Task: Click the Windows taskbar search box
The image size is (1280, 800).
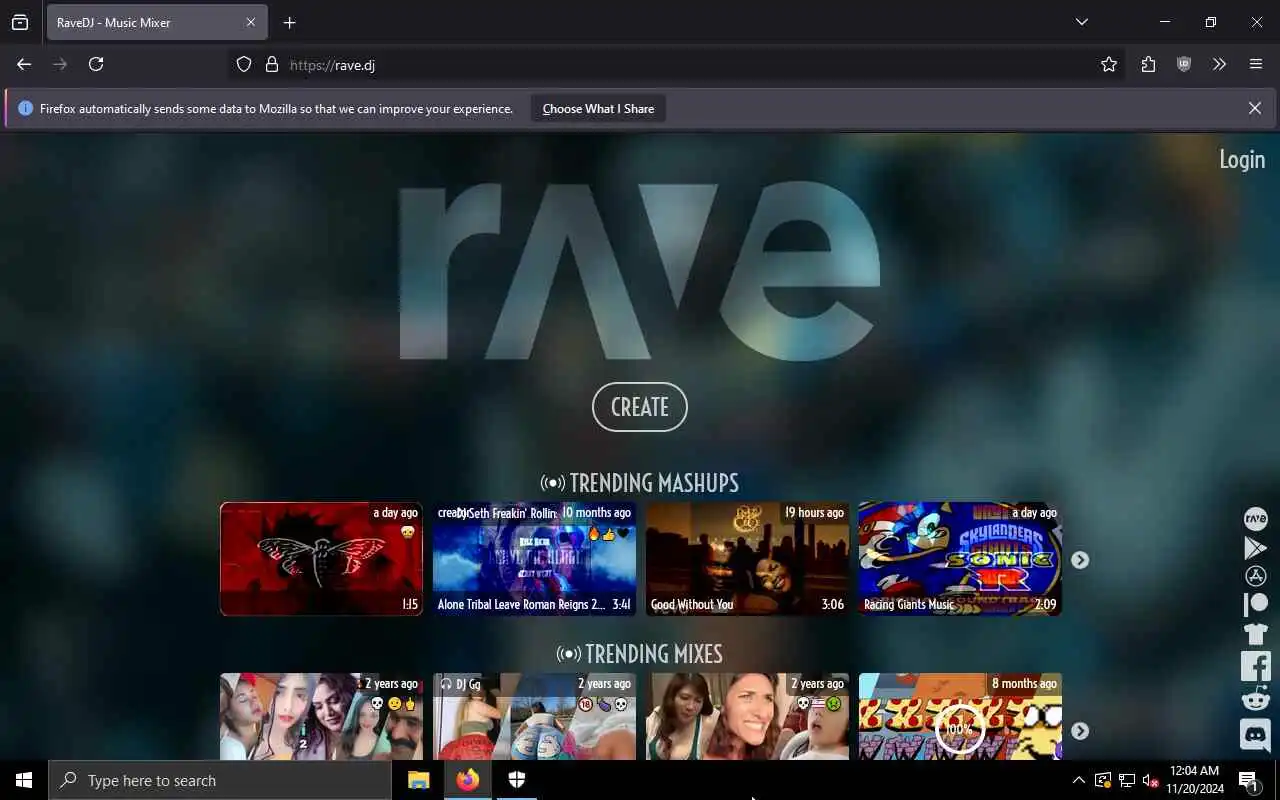Action: (220, 780)
